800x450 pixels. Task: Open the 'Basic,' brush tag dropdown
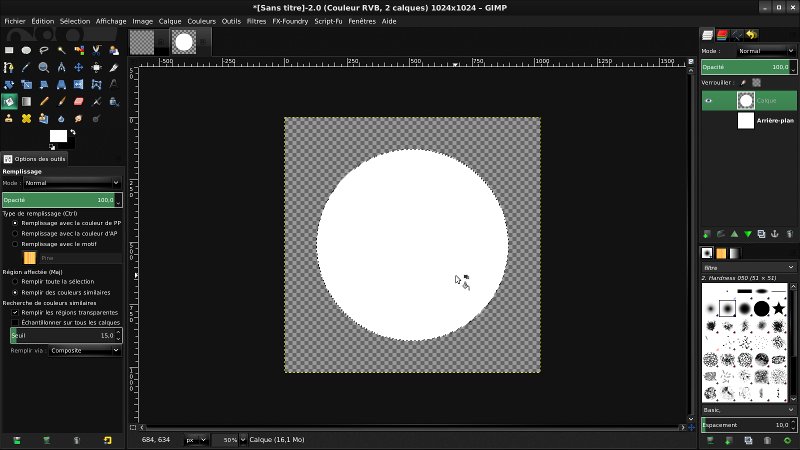(x=748, y=410)
